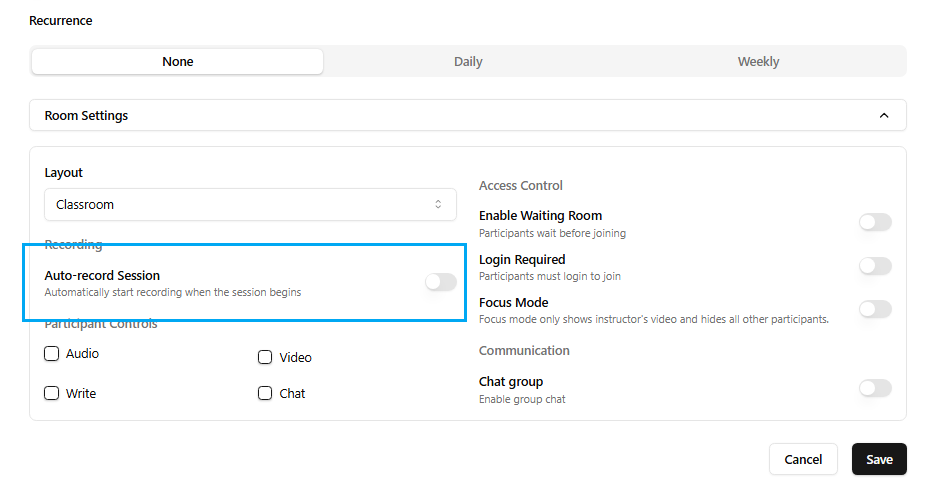Check the Video participant control checkbox
This screenshot has height=486, width=948.
click(265, 358)
